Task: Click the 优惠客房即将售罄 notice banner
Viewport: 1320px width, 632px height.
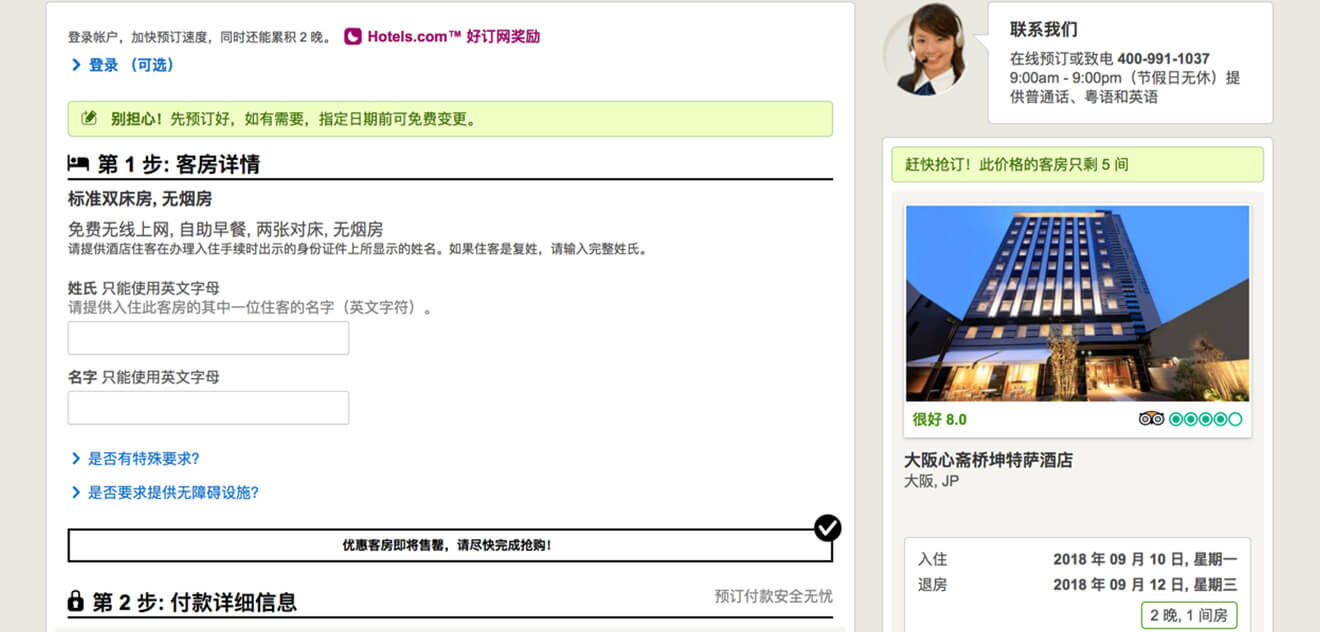Action: (x=449, y=545)
